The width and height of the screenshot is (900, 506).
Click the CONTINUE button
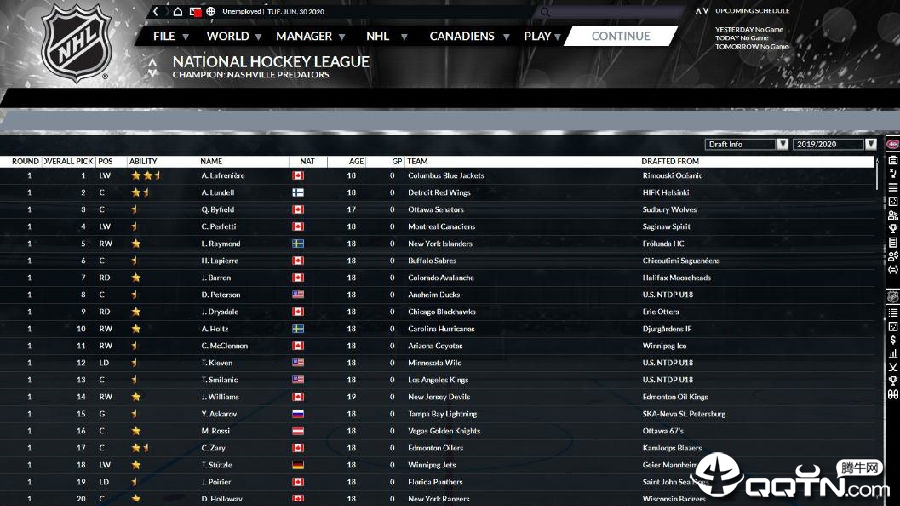pos(621,36)
